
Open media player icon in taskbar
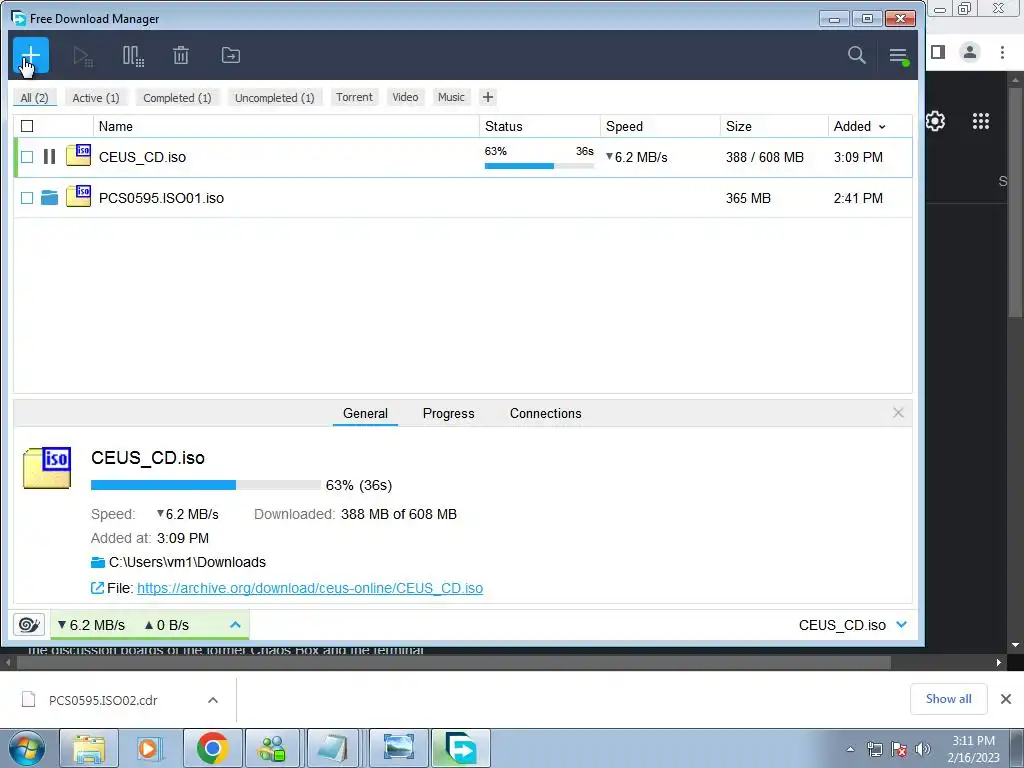tap(150, 748)
